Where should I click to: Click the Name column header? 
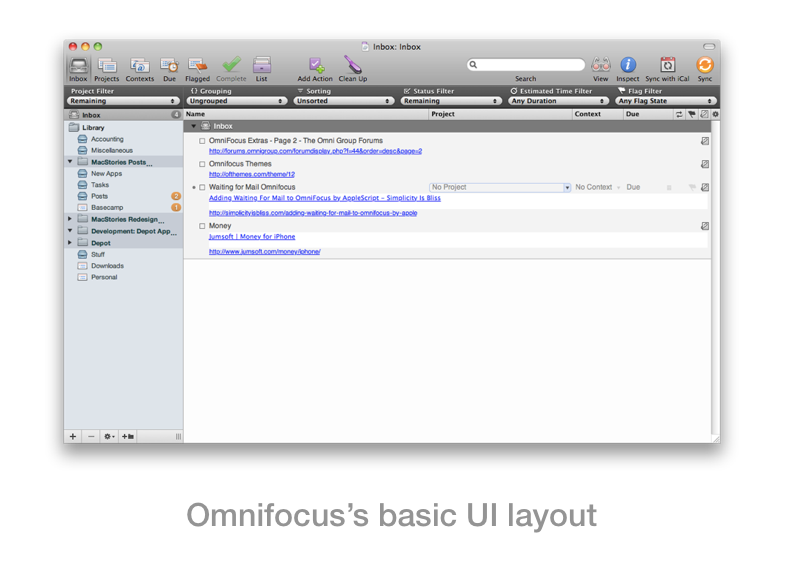click(x=306, y=114)
